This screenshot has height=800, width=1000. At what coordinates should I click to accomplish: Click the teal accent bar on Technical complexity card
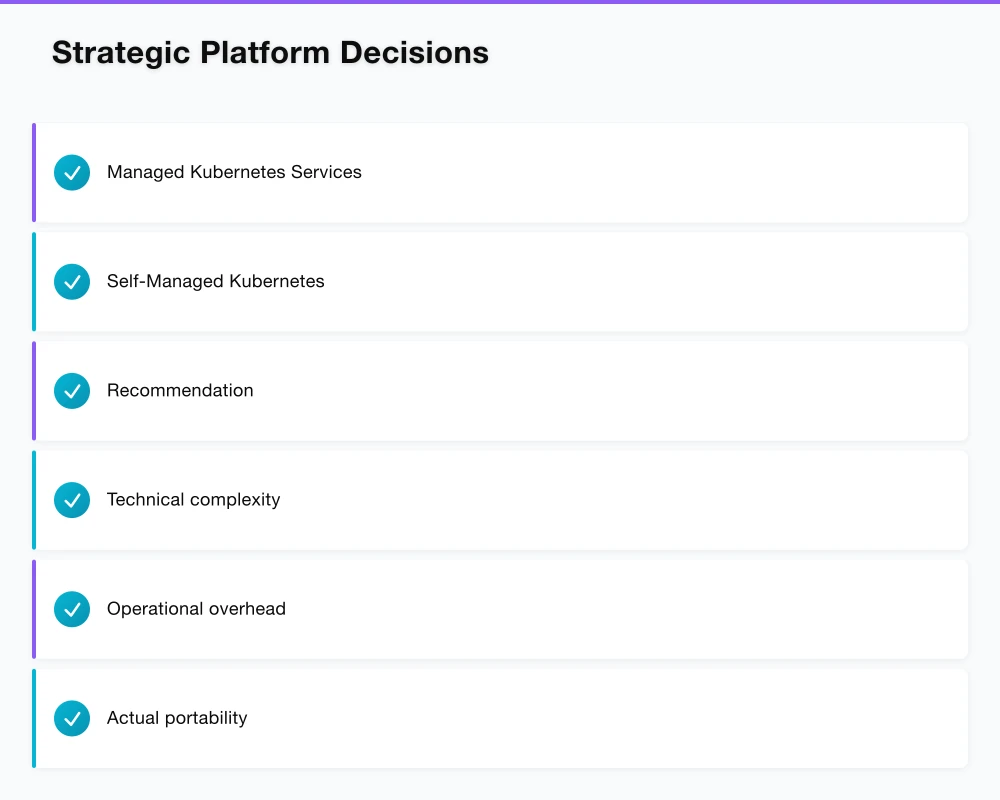click(x=34, y=500)
